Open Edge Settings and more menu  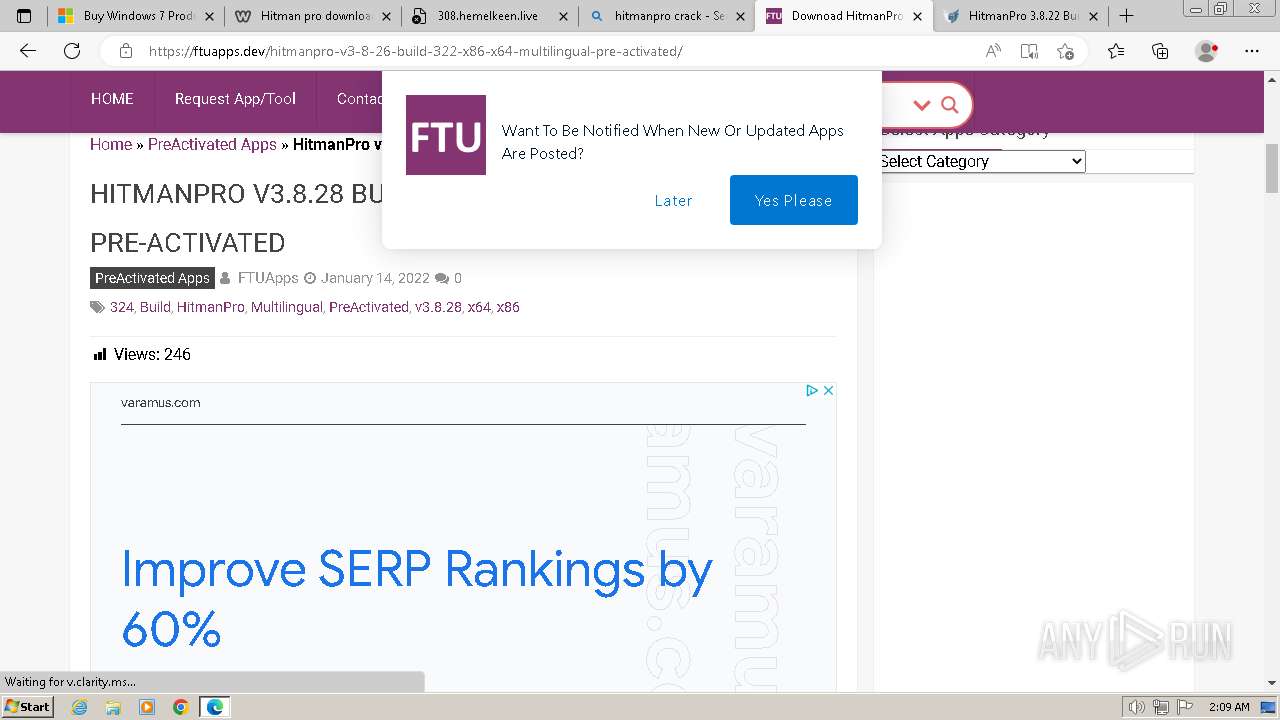tap(1252, 51)
